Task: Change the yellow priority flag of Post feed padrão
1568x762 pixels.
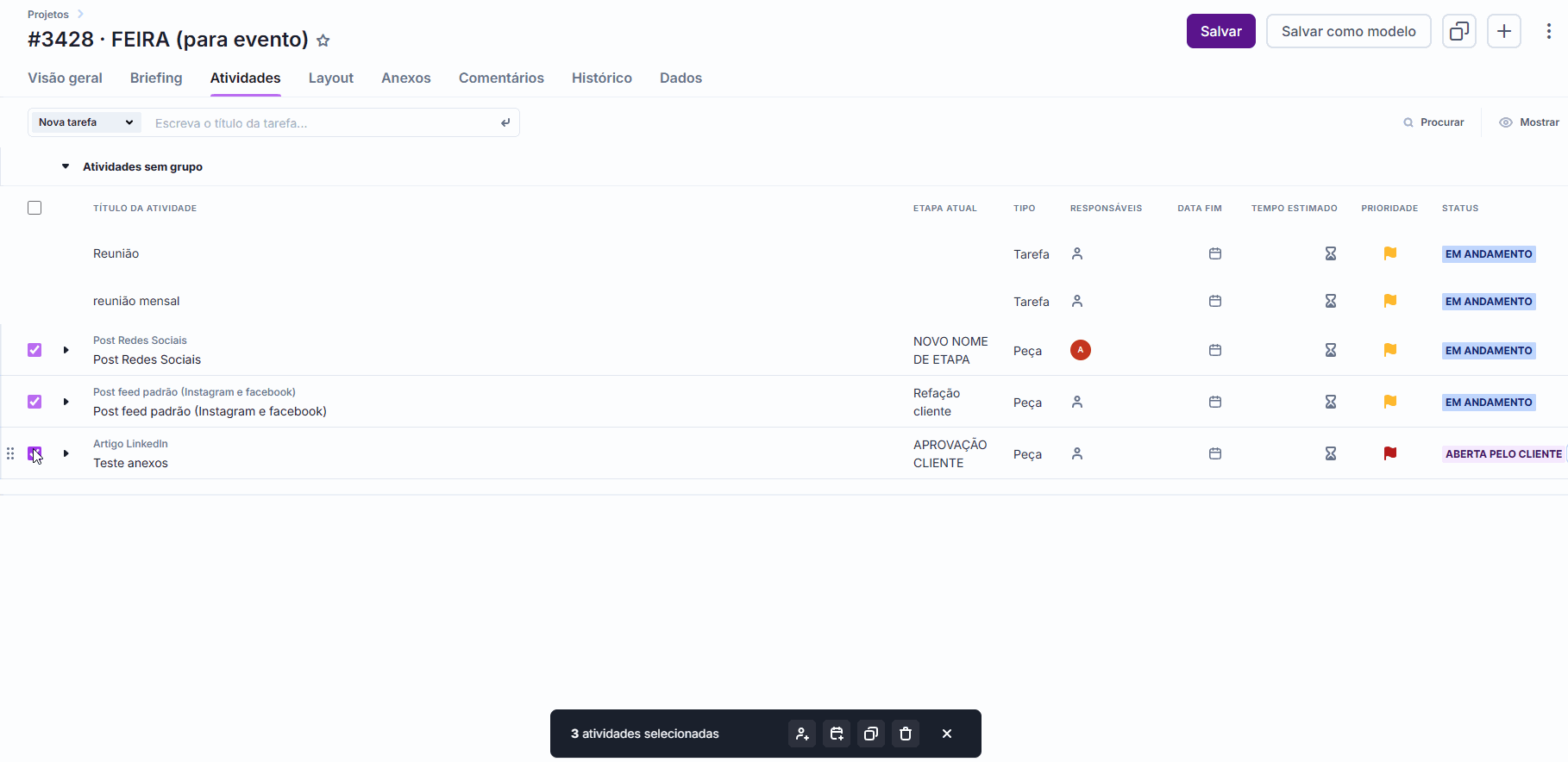Action: pos(1390,402)
